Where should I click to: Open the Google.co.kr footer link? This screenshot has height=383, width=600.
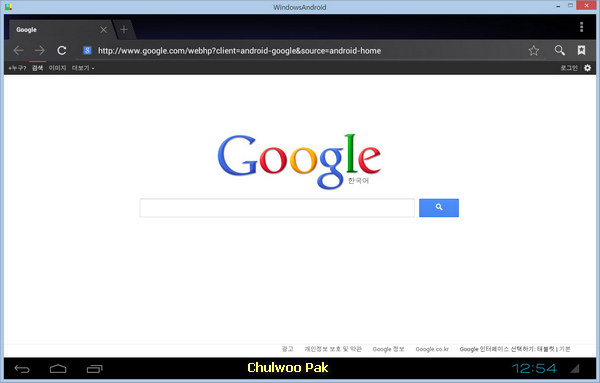pos(432,349)
